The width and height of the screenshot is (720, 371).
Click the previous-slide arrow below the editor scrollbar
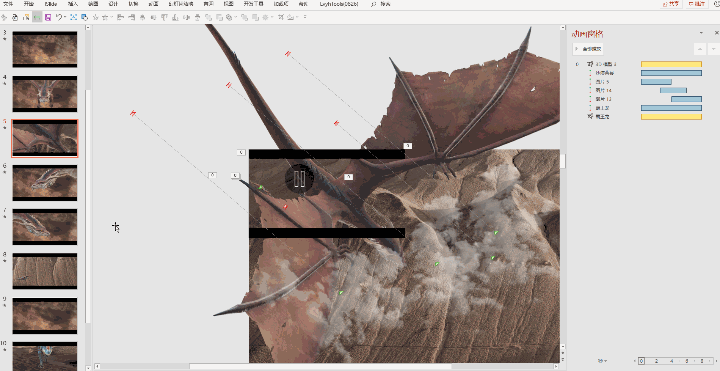tap(562, 354)
